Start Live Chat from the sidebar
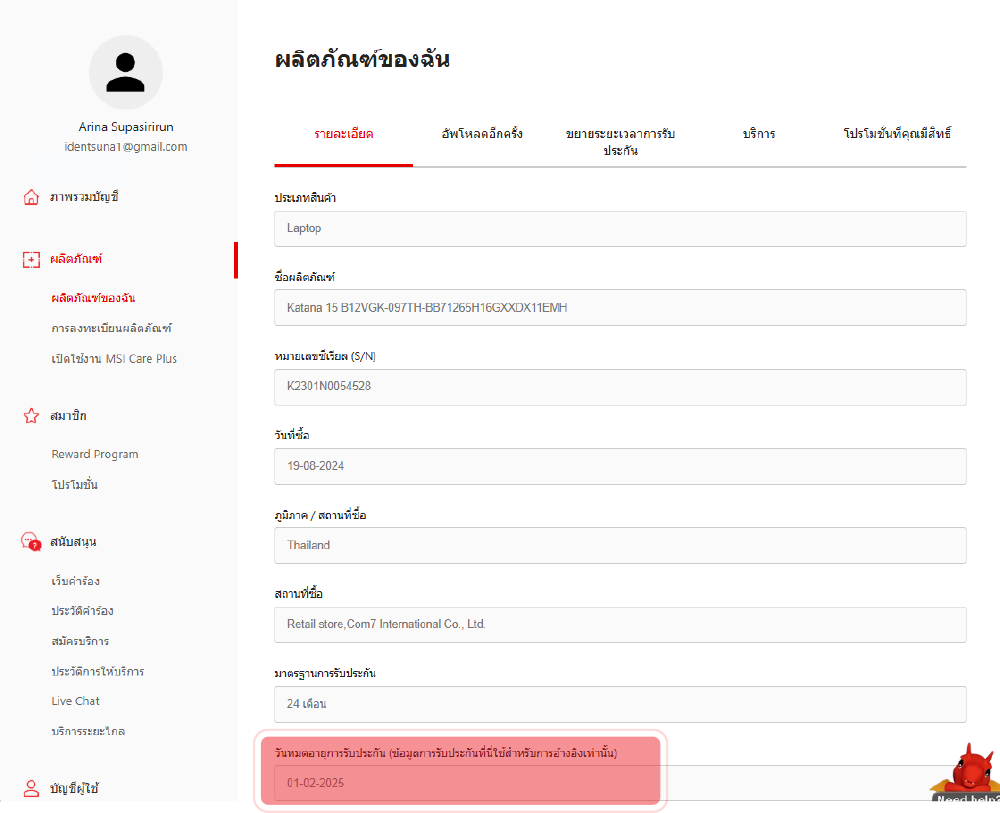1000x813 pixels. click(75, 701)
